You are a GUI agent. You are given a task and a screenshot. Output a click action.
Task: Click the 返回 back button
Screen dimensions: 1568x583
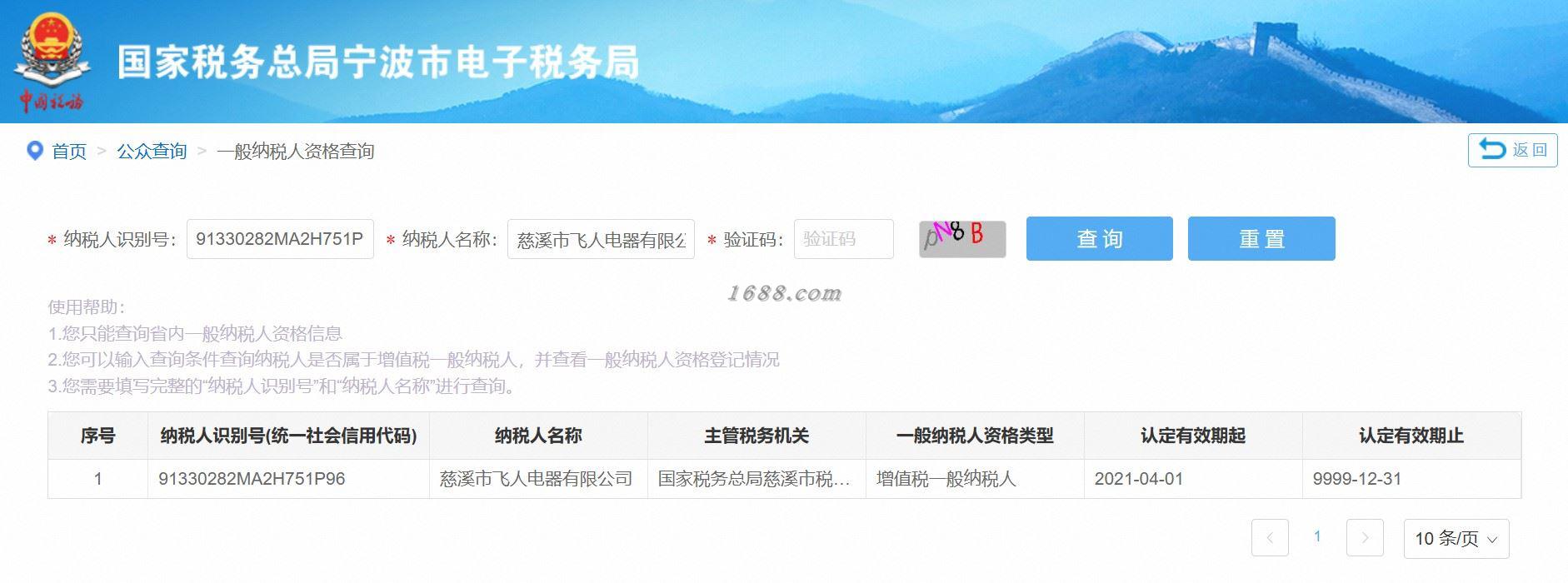pos(1512,150)
